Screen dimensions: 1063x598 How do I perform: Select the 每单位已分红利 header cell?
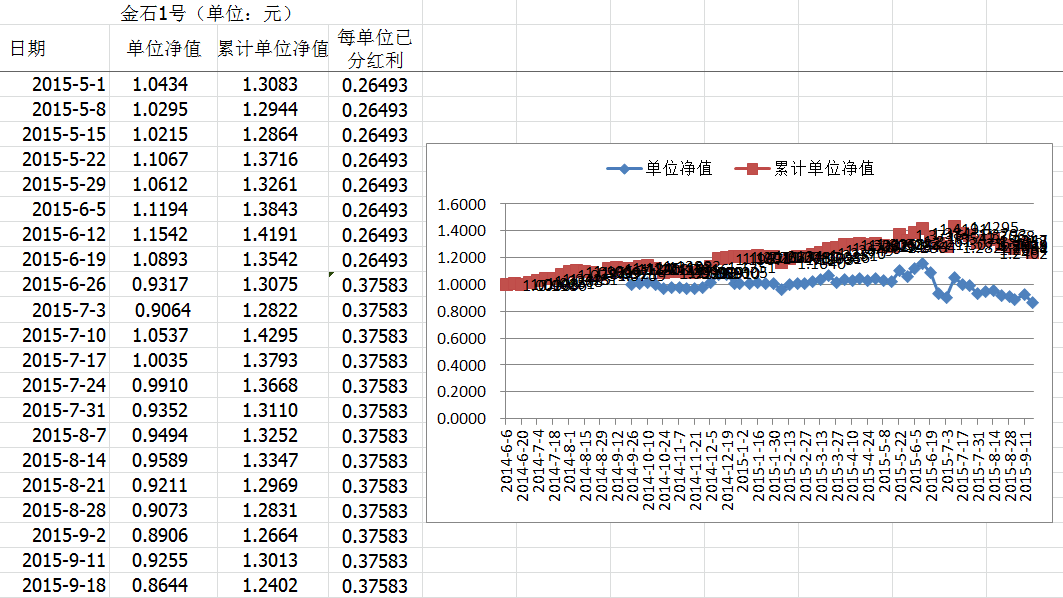point(375,49)
